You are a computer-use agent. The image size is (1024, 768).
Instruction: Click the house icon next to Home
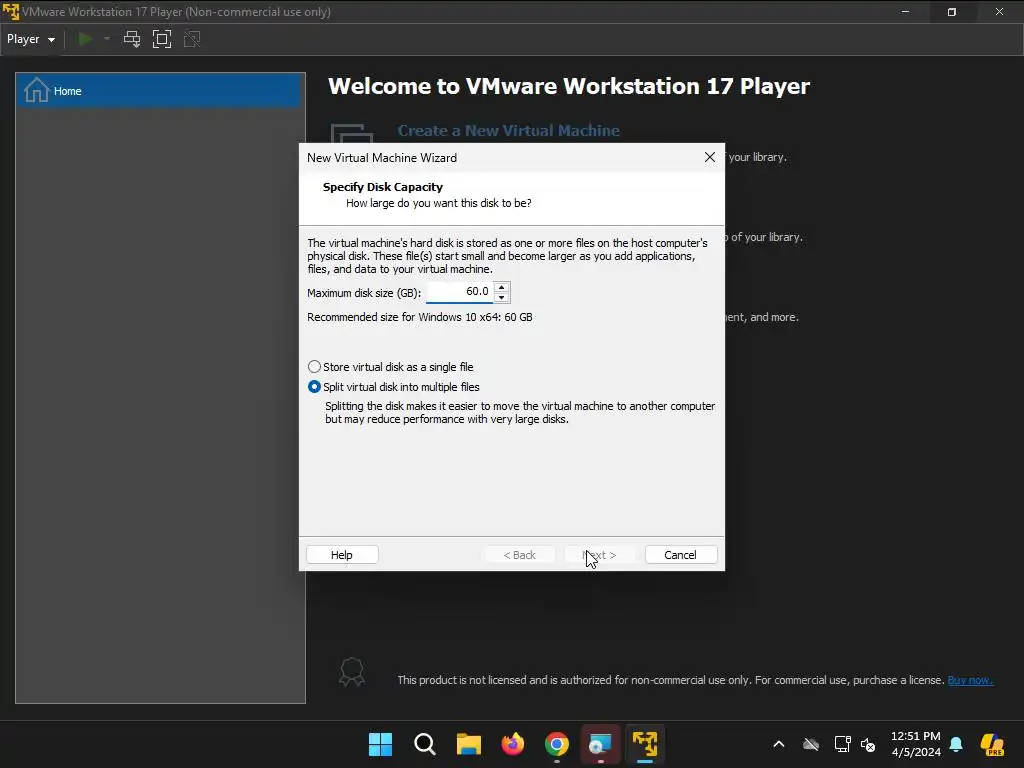coord(37,90)
